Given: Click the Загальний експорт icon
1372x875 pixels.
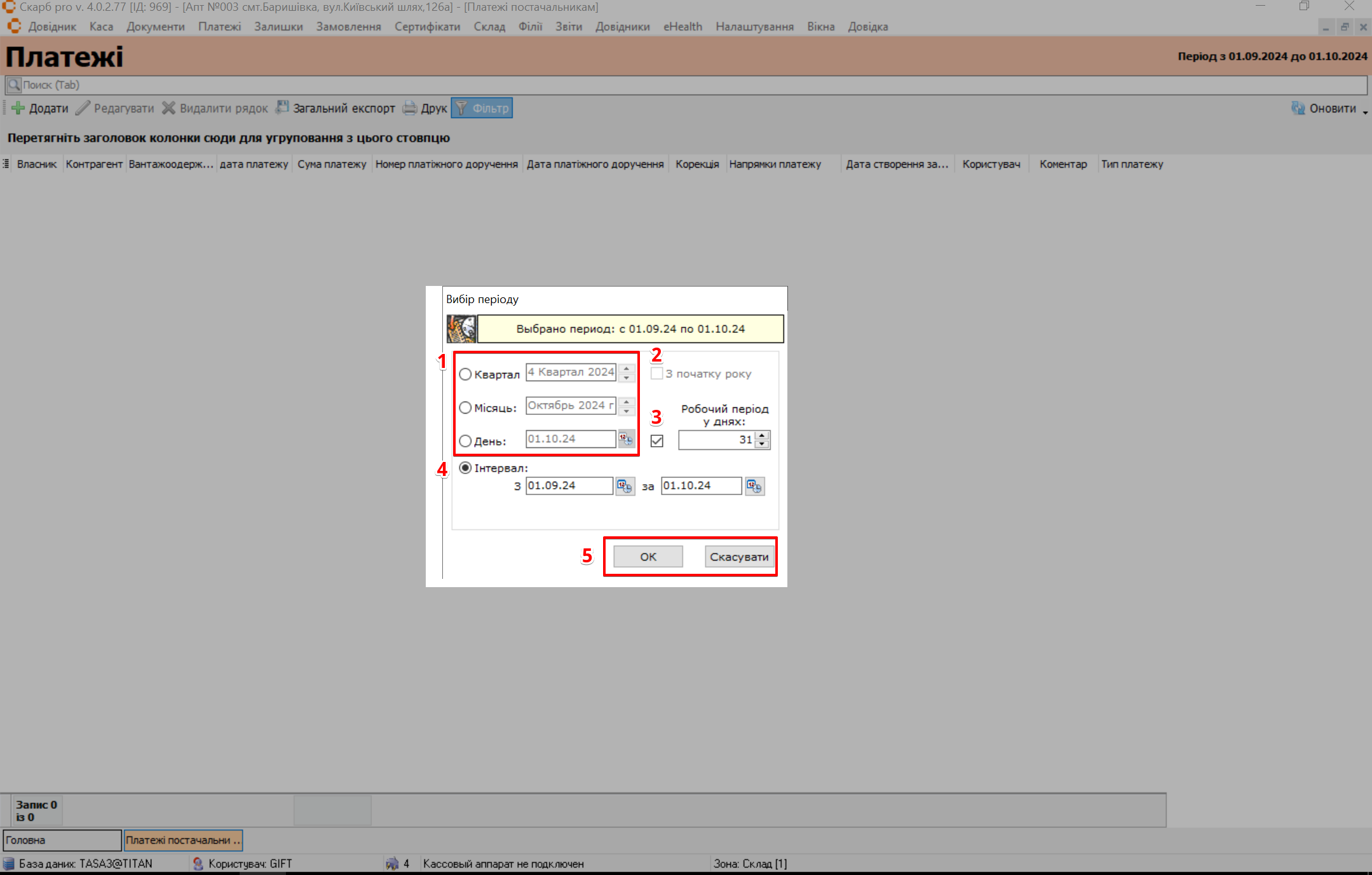Looking at the screenshot, I should click(282, 108).
